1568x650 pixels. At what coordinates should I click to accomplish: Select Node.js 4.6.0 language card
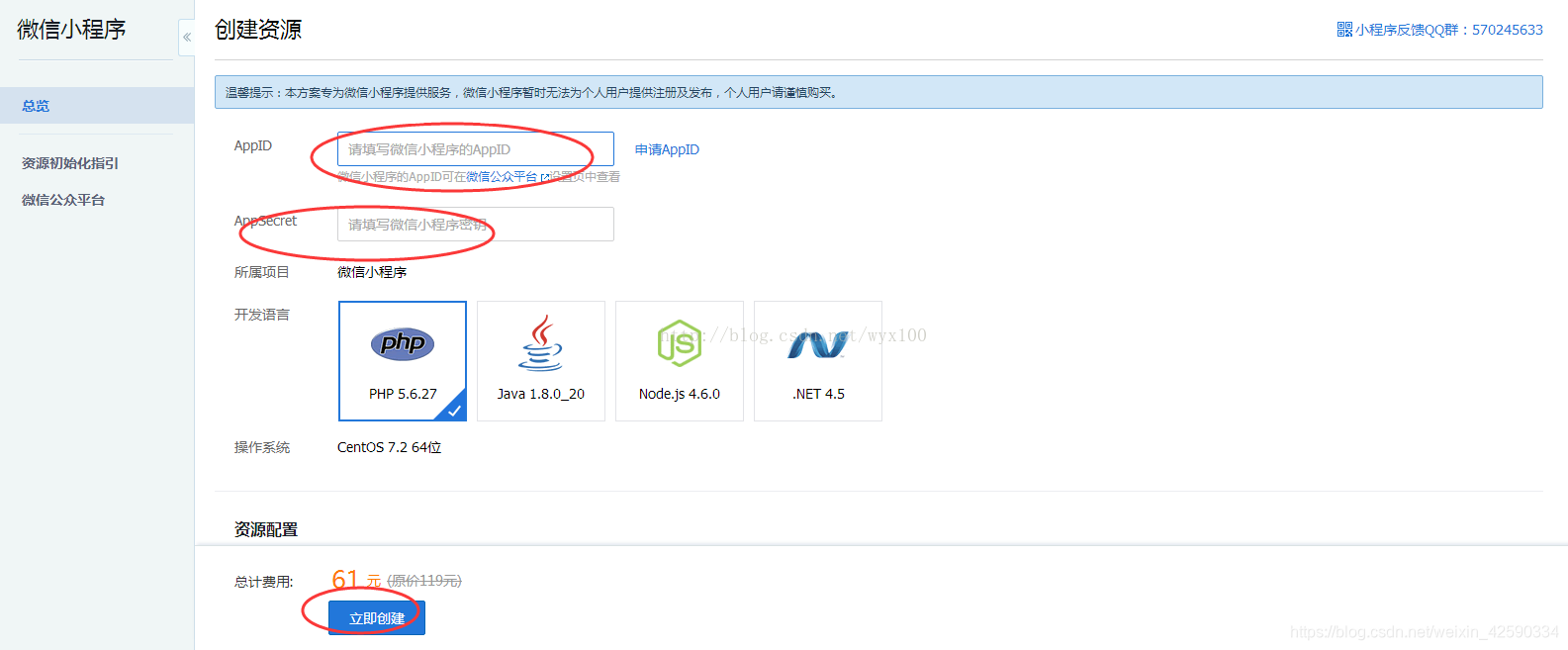[680, 361]
